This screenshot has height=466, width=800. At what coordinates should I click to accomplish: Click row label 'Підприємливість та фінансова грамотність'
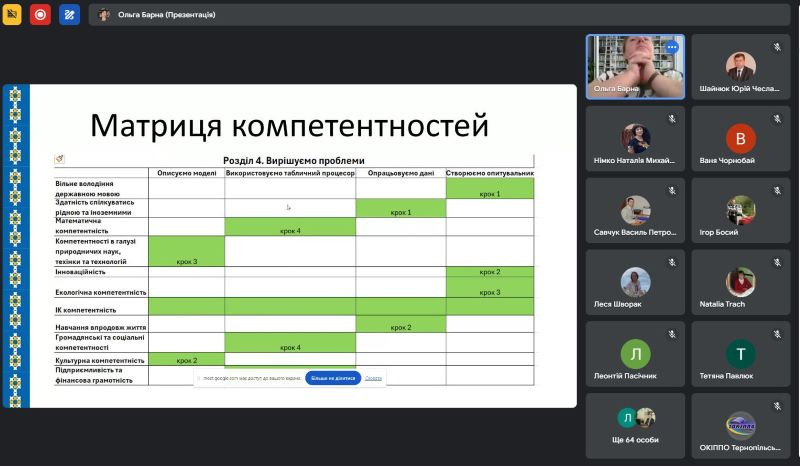coord(94,375)
